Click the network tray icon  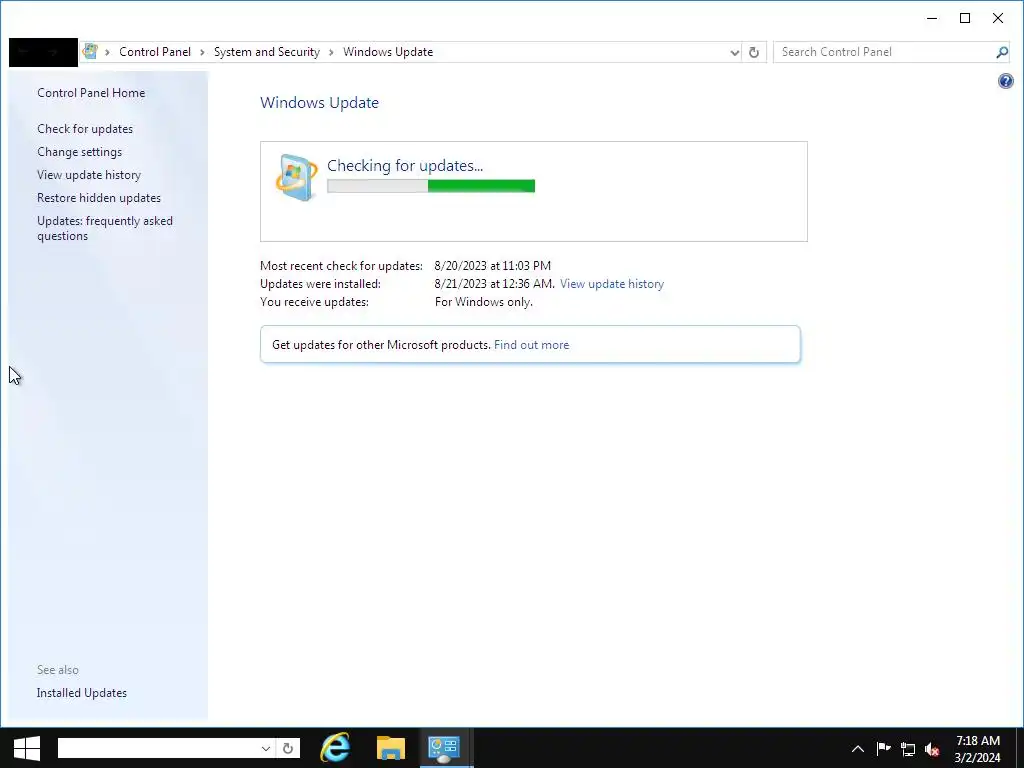tap(908, 749)
